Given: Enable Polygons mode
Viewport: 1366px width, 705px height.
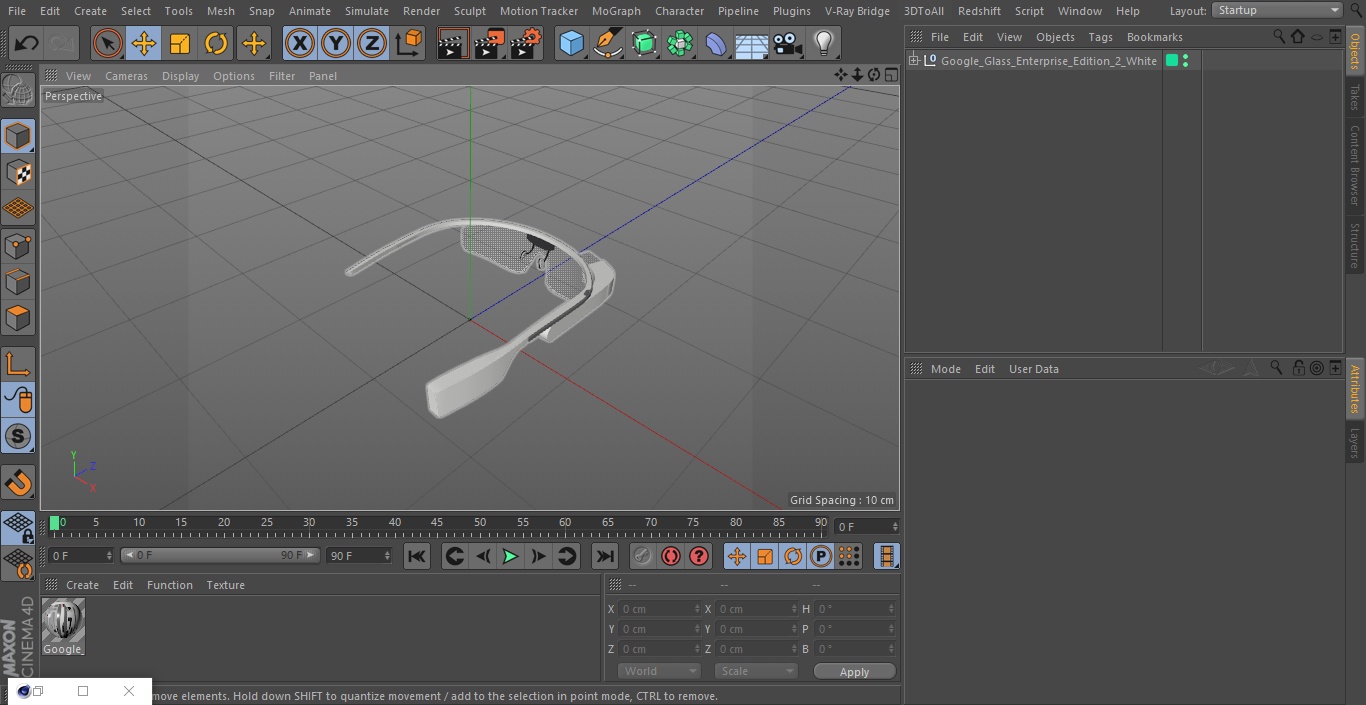Looking at the screenshot, I should coord(18,318).
